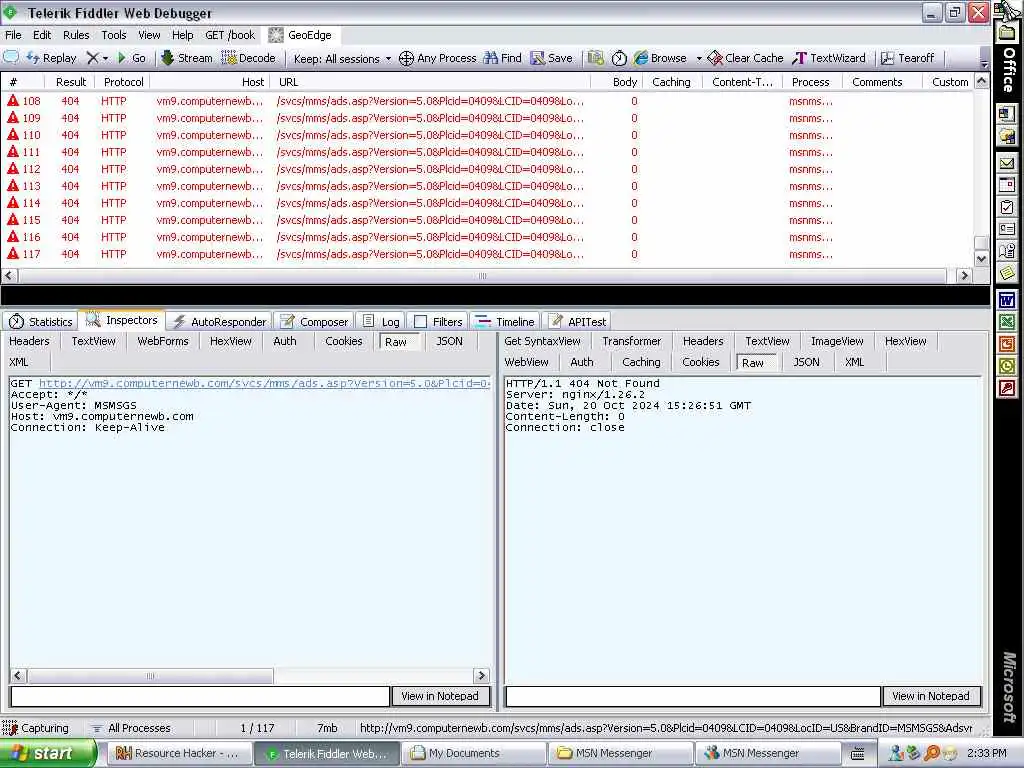
Task: Toggle the Filters tab checkbox
Action: [421, 321]
